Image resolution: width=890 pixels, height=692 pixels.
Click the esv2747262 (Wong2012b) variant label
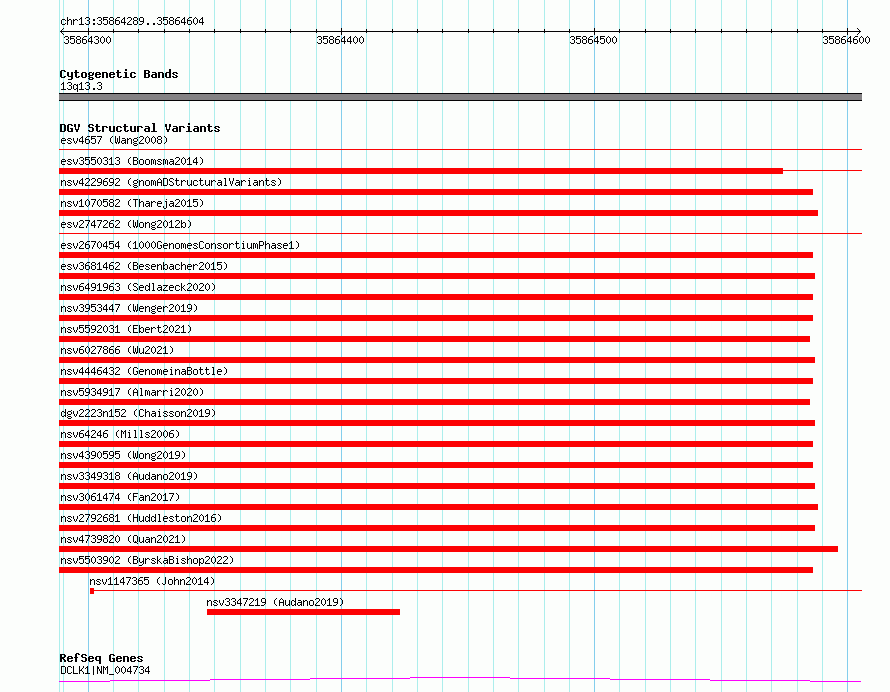tap(126, 224)
